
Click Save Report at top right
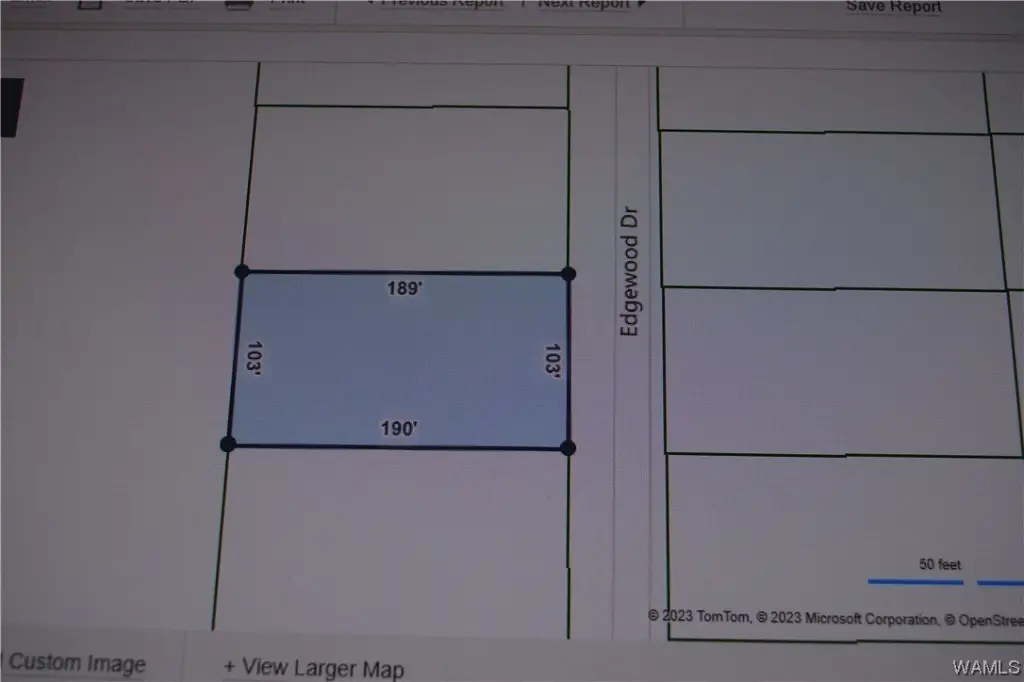(893, 7)
